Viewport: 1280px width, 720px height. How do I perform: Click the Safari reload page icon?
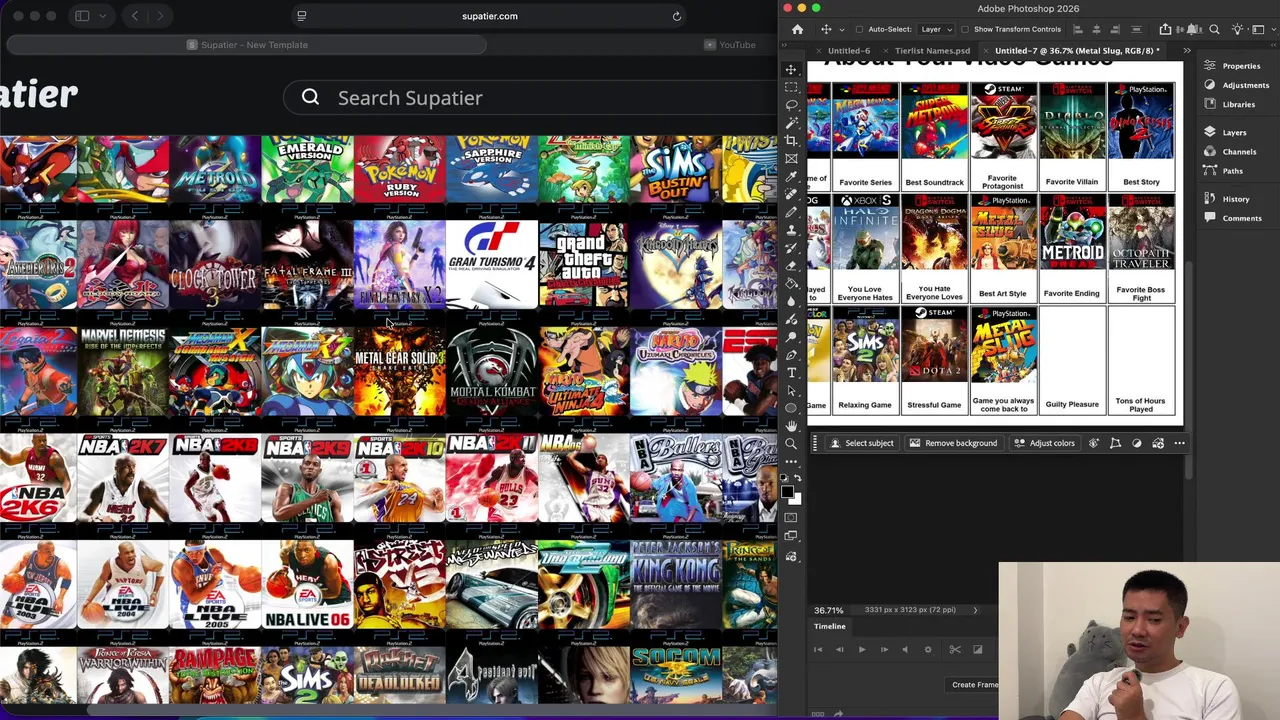[677, 16]
